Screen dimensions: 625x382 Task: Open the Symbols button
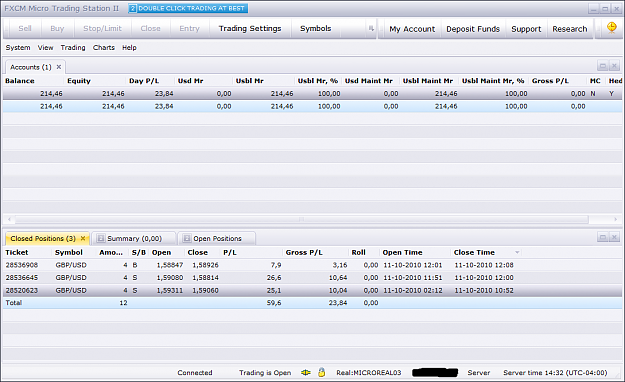[x=316, y=29]
